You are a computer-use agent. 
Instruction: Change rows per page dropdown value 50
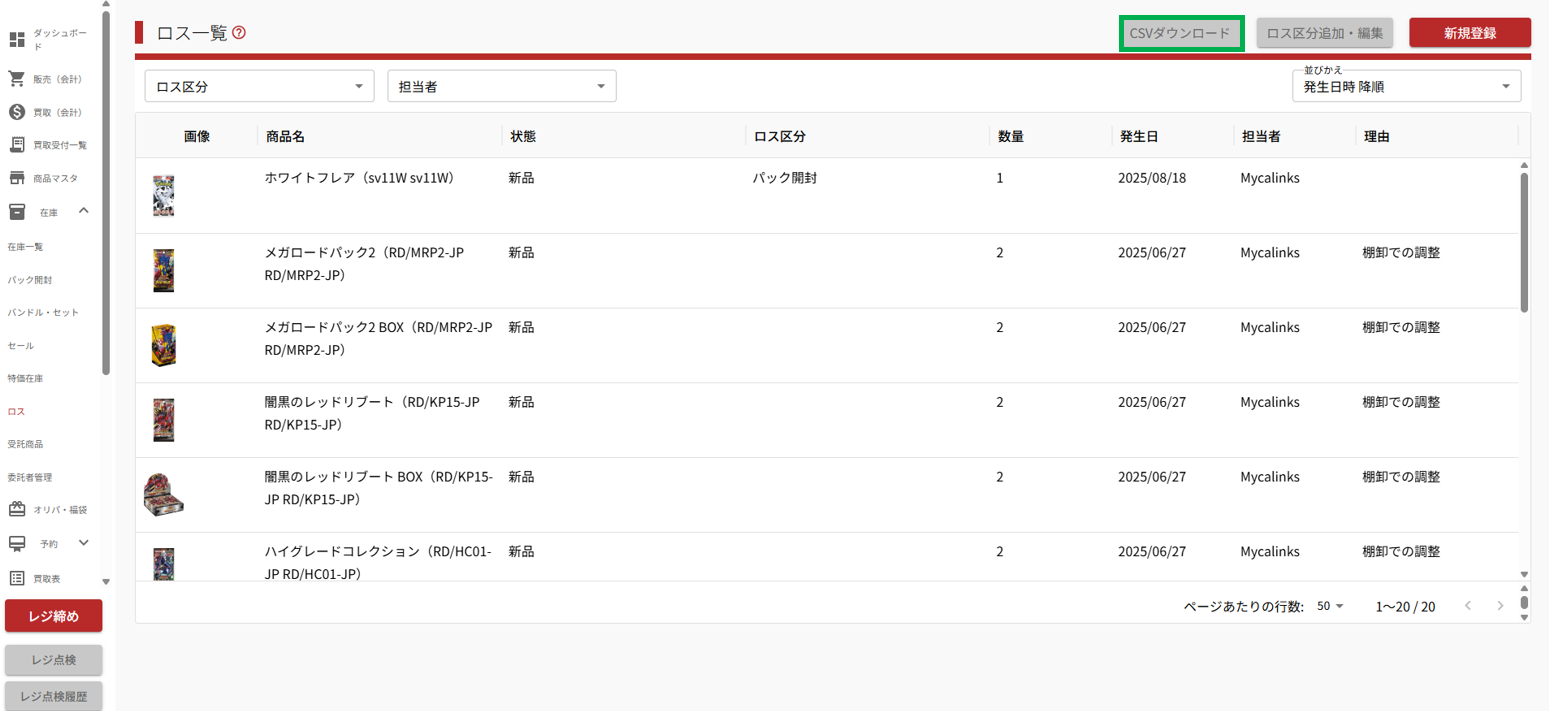[x=1331, y=606]
